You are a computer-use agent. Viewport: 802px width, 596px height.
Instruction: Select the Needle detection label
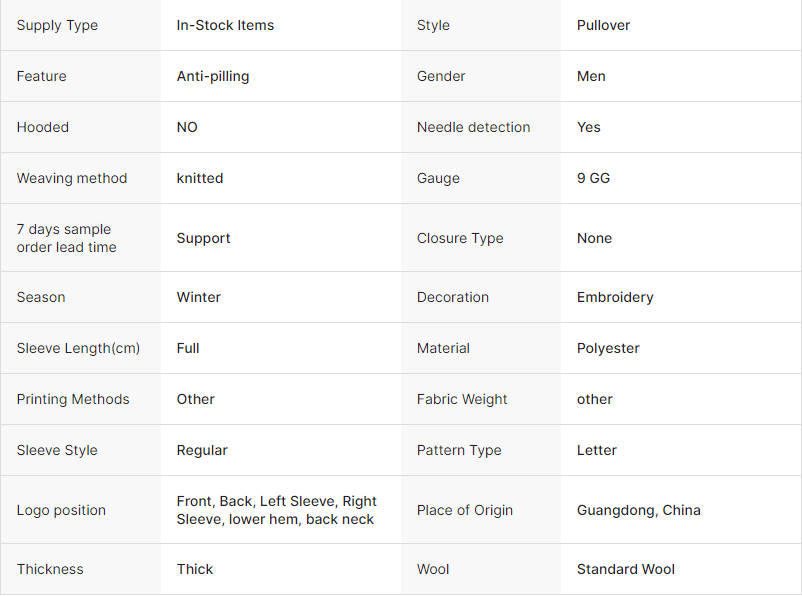pos(473,127)
